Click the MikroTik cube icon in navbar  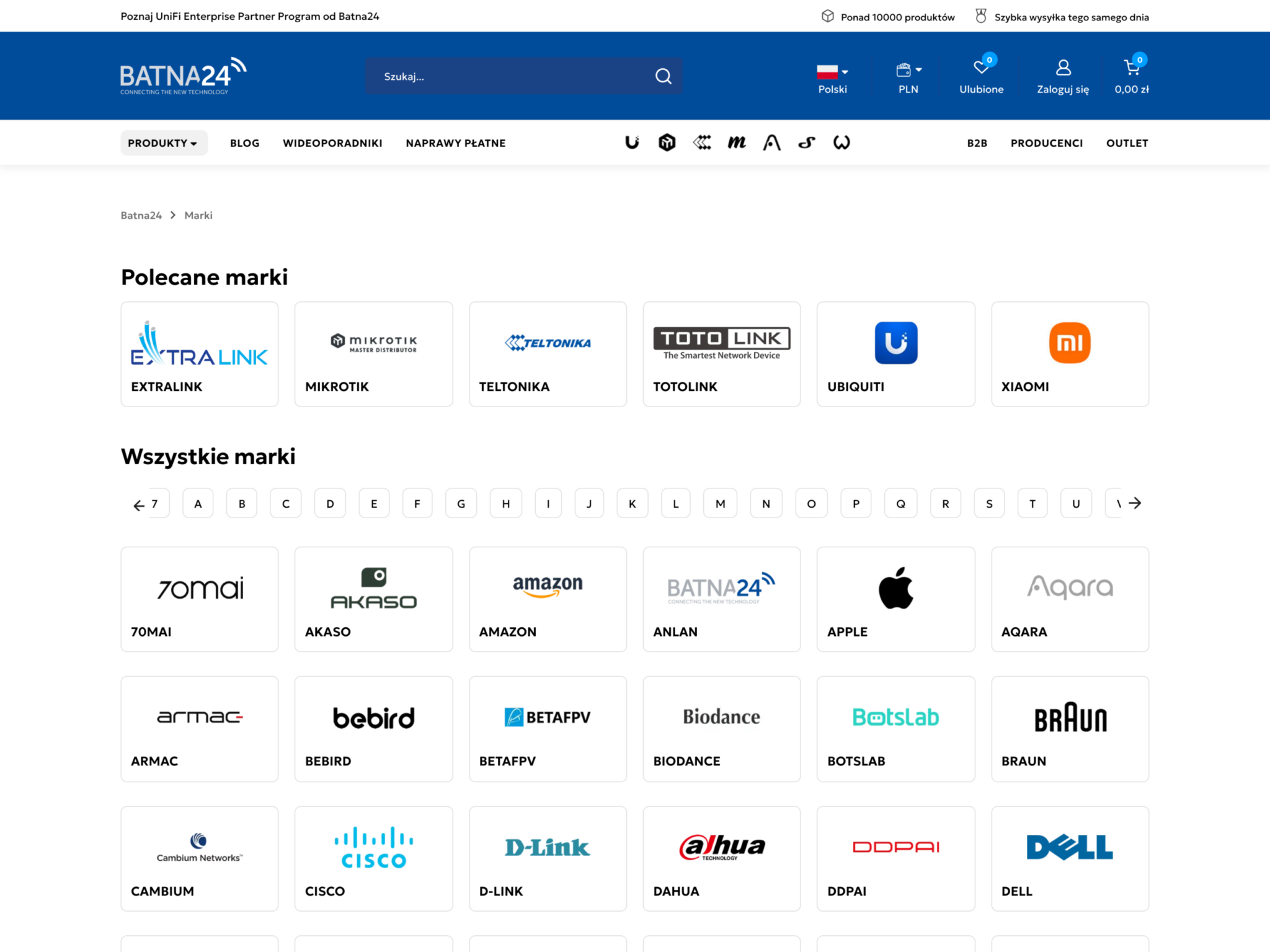(667, 143)
